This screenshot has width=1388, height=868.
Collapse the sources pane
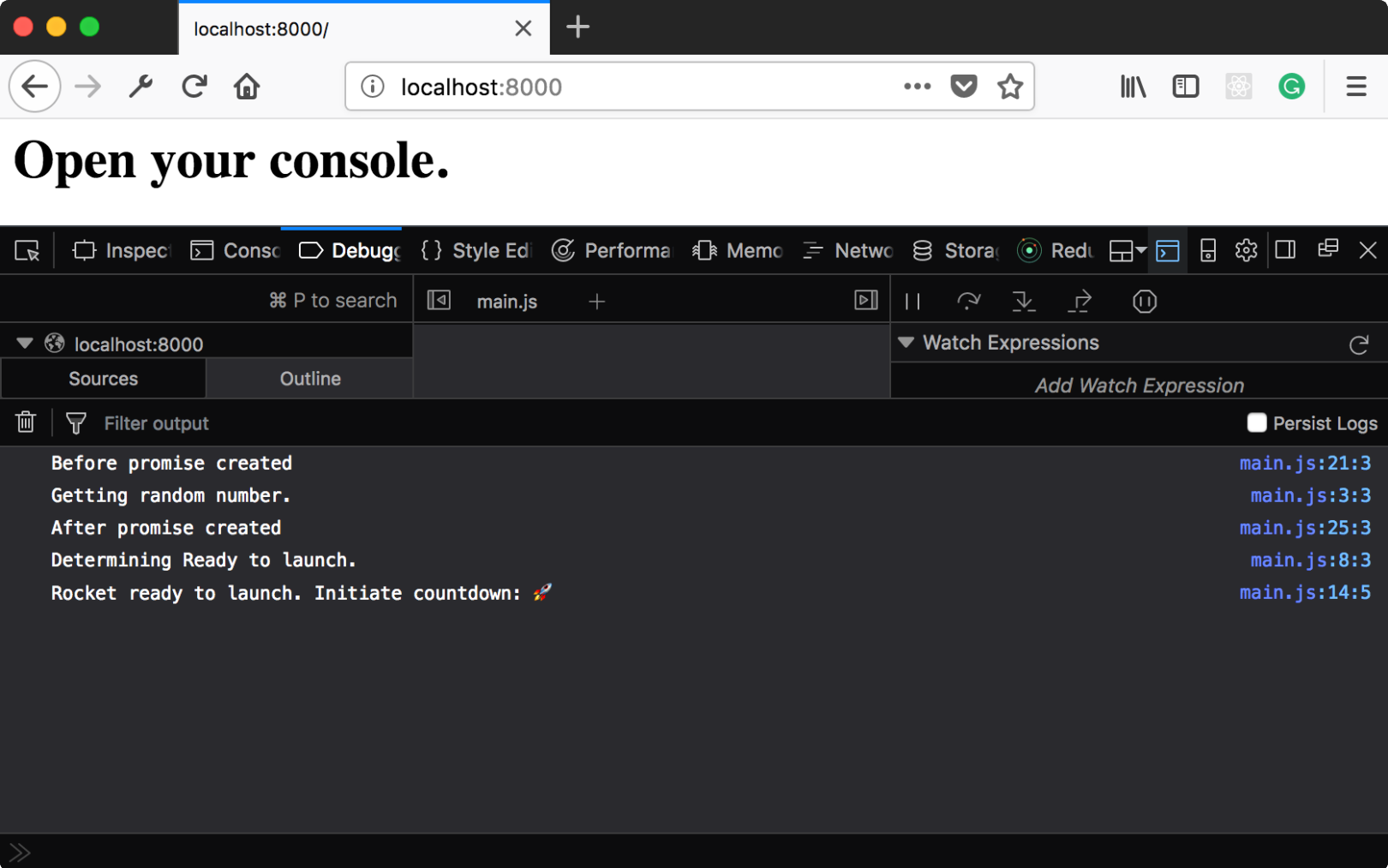pos(439,301)
